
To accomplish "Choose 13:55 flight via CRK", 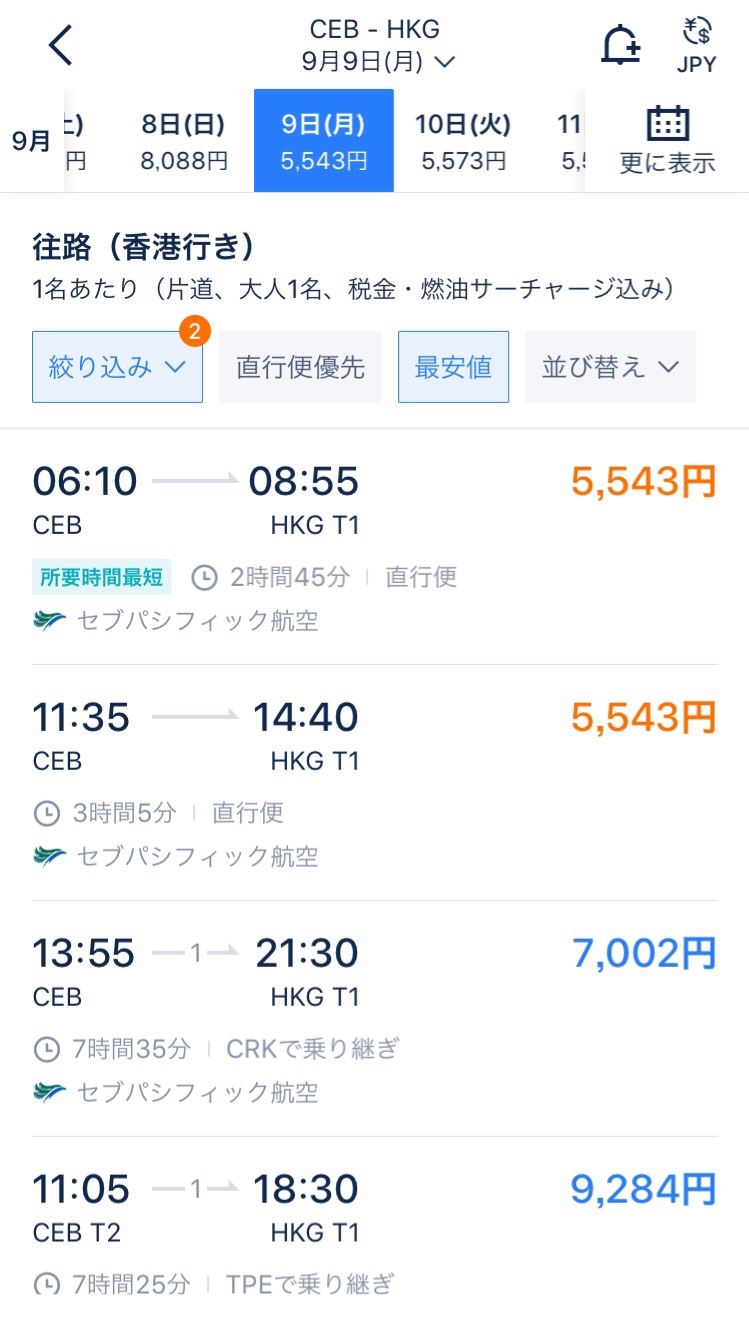I will 374,1019.
